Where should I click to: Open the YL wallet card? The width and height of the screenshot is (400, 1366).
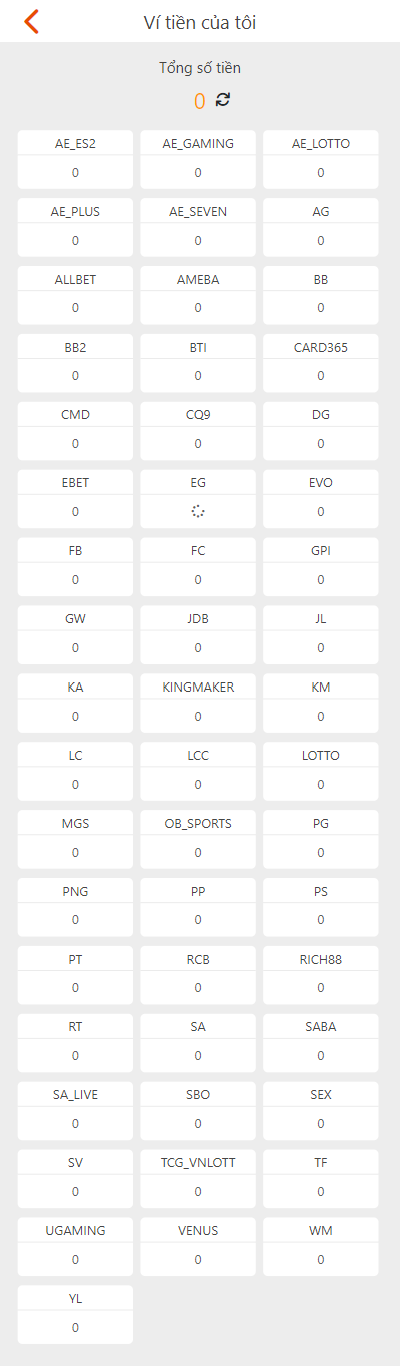point(75,1315)
